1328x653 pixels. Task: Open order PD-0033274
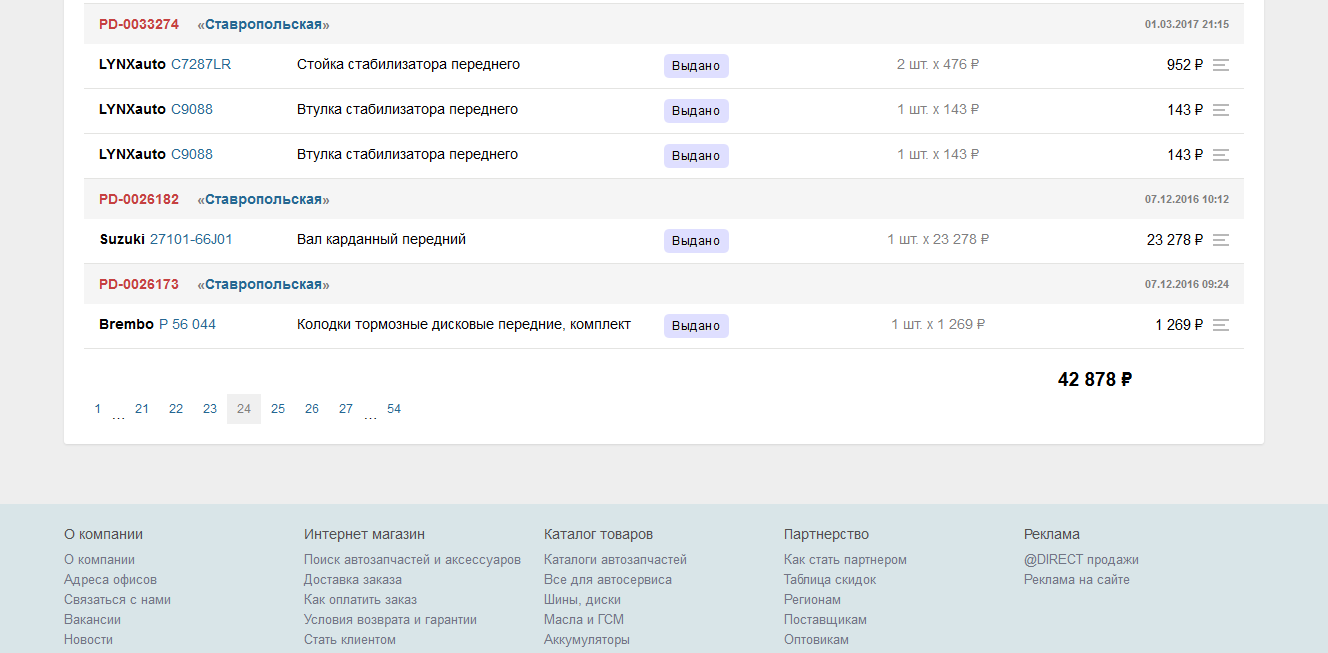pos(139,24)
